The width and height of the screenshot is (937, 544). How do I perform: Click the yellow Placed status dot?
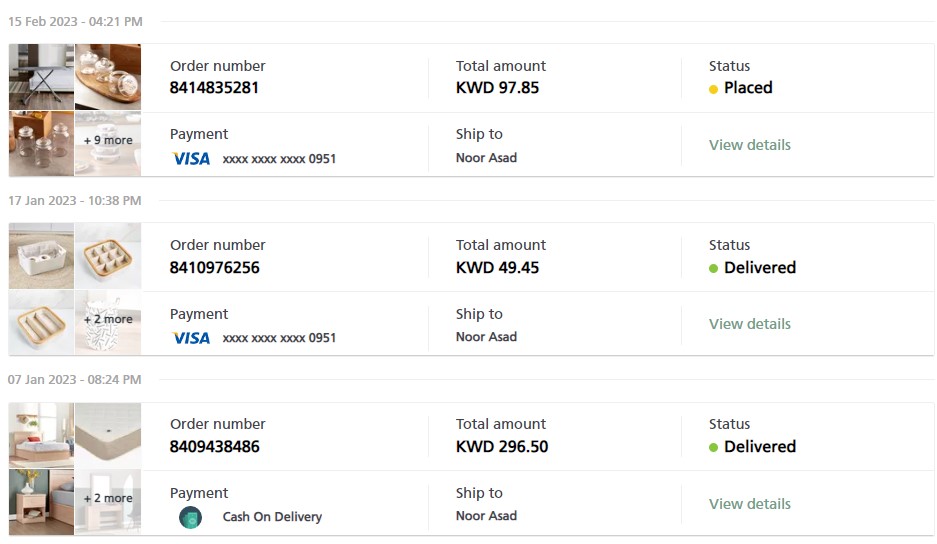pyautogui.click(x=713, y=89)
